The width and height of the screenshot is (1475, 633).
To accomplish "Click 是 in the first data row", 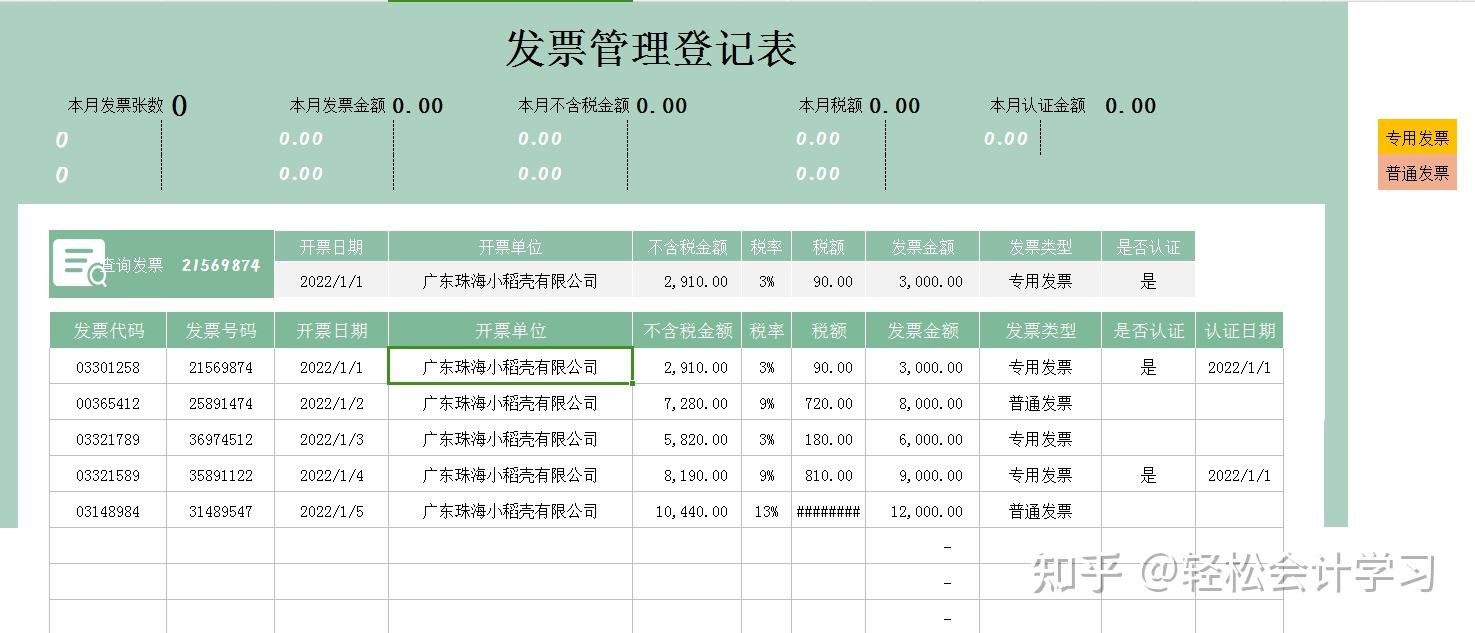I will click(x=1148, y=367).
